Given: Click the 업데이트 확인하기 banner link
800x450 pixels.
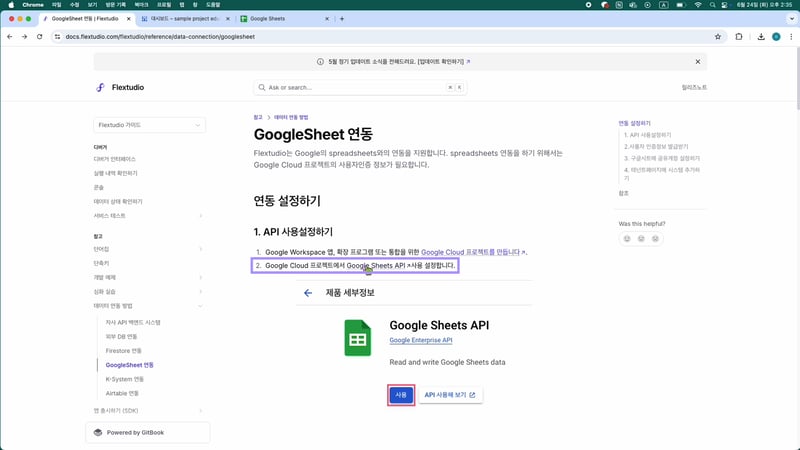Looking at the screenshot, I should [x=443, y=62].
